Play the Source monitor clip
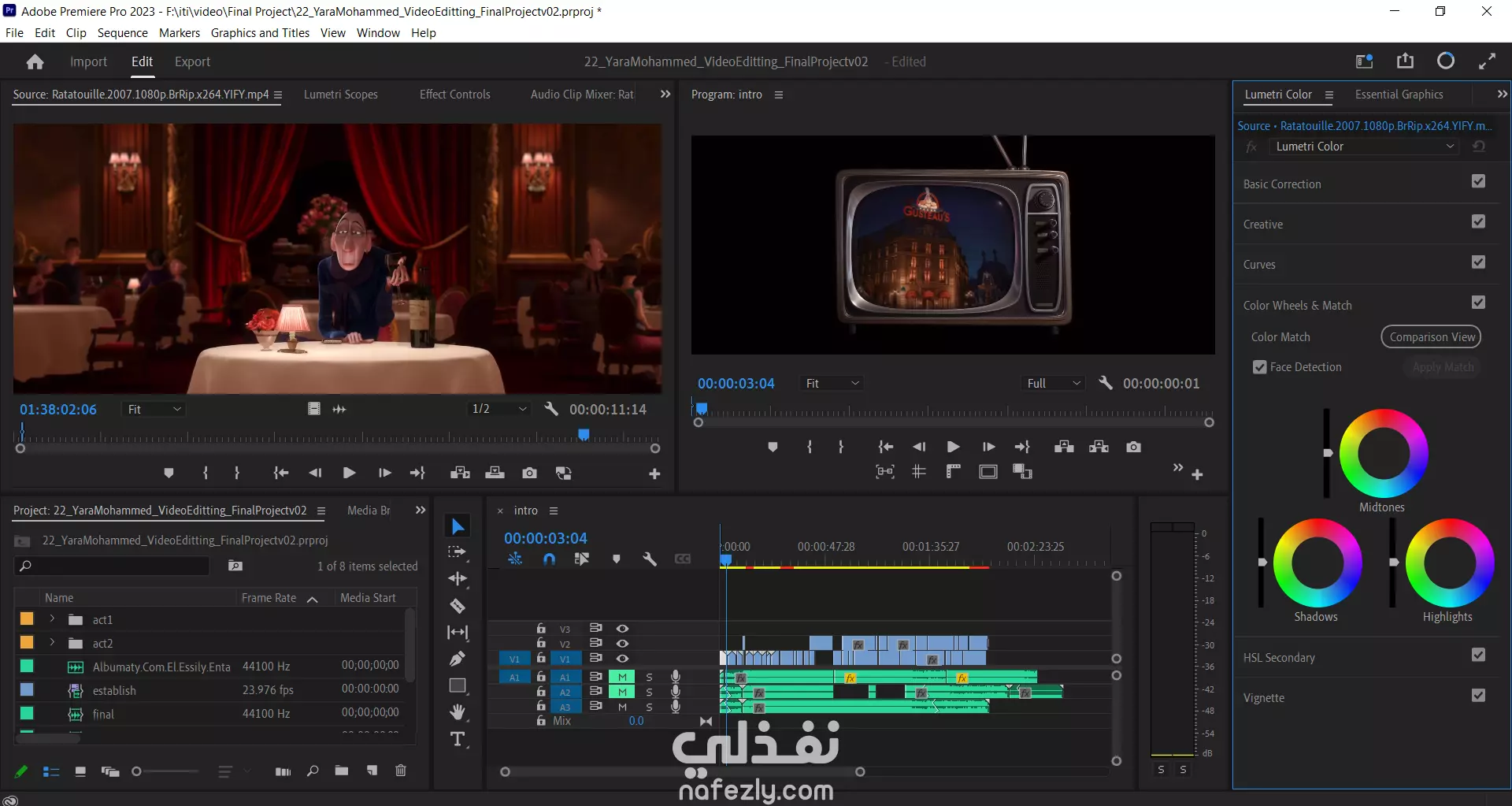This screenshot has height=806, width=1512. click(x=349, y=473)
